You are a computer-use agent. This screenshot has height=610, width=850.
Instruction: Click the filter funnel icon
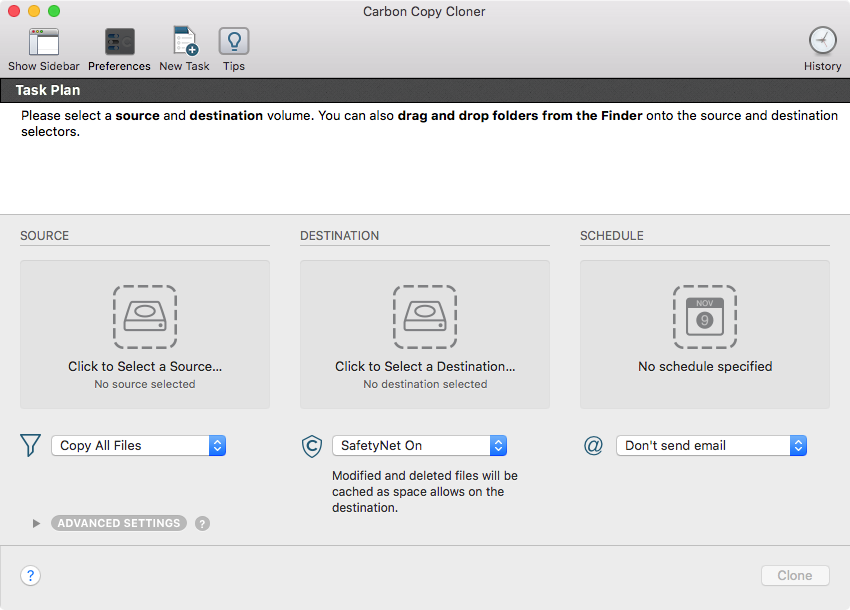pos(30,445)
